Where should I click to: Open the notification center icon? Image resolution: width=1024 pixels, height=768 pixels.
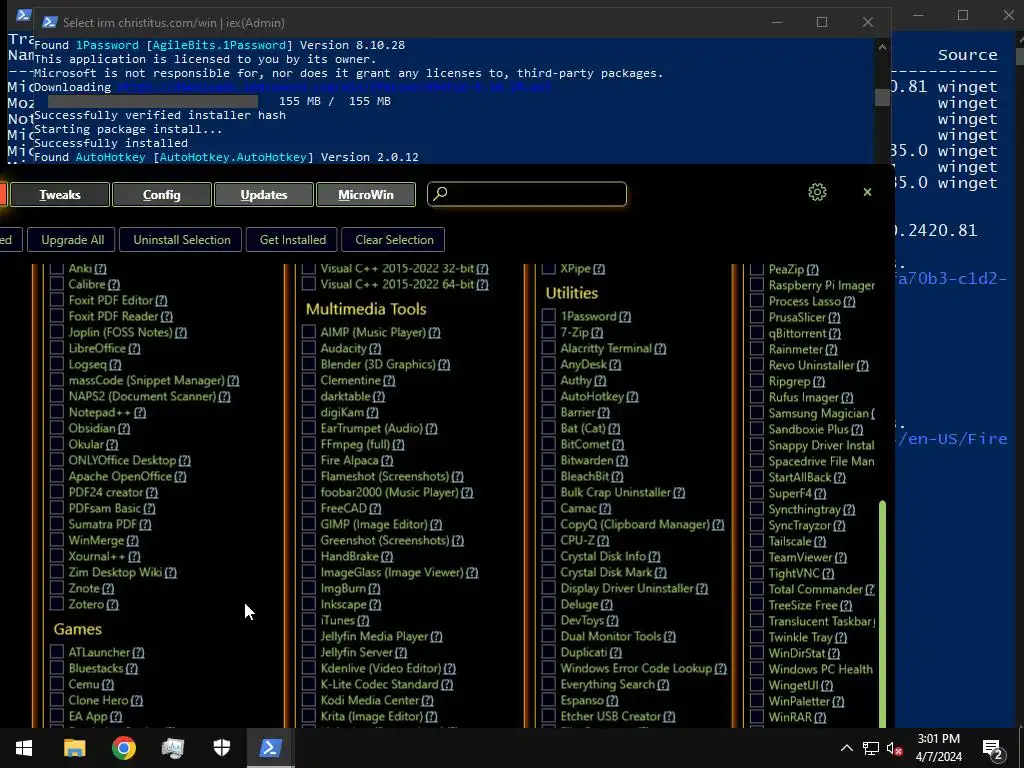(993, 748)
